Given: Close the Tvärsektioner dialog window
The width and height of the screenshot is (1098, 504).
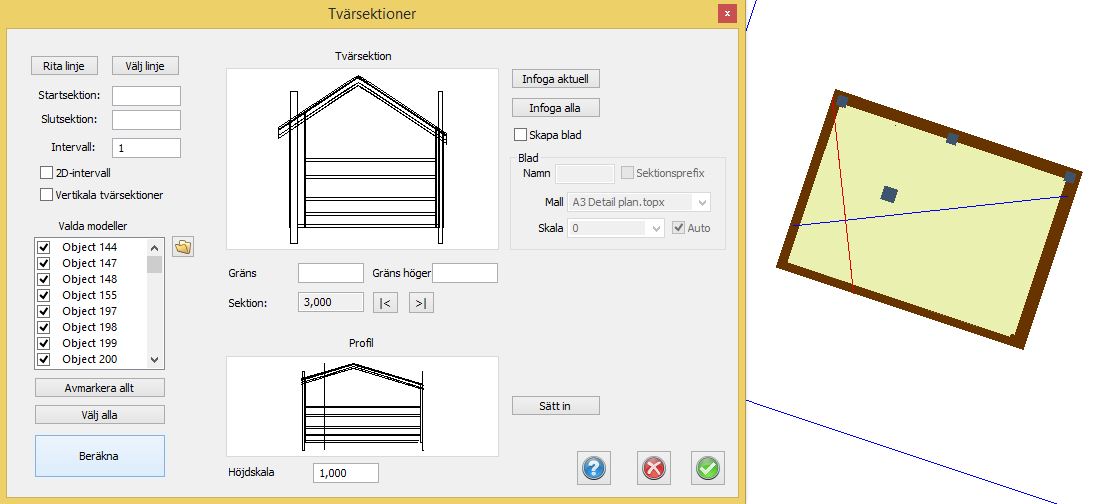Looking at the screenshot, I should coord(727,13).
